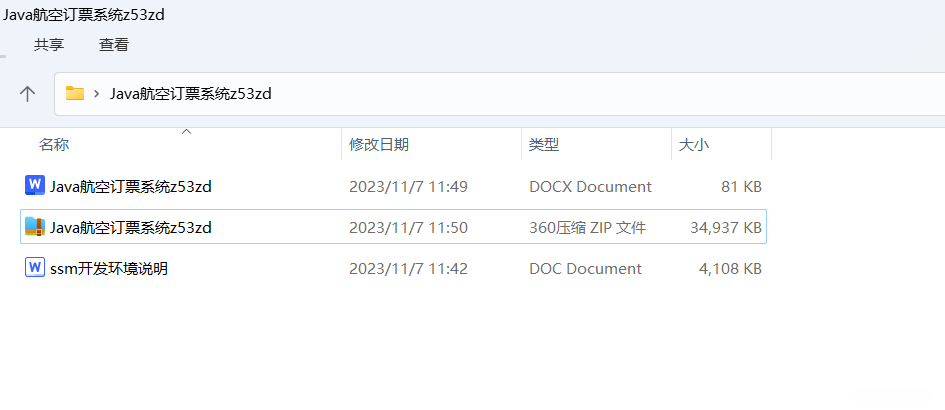Select the DOCX Word file icon

pyautogui.click(x=35, y=186)
